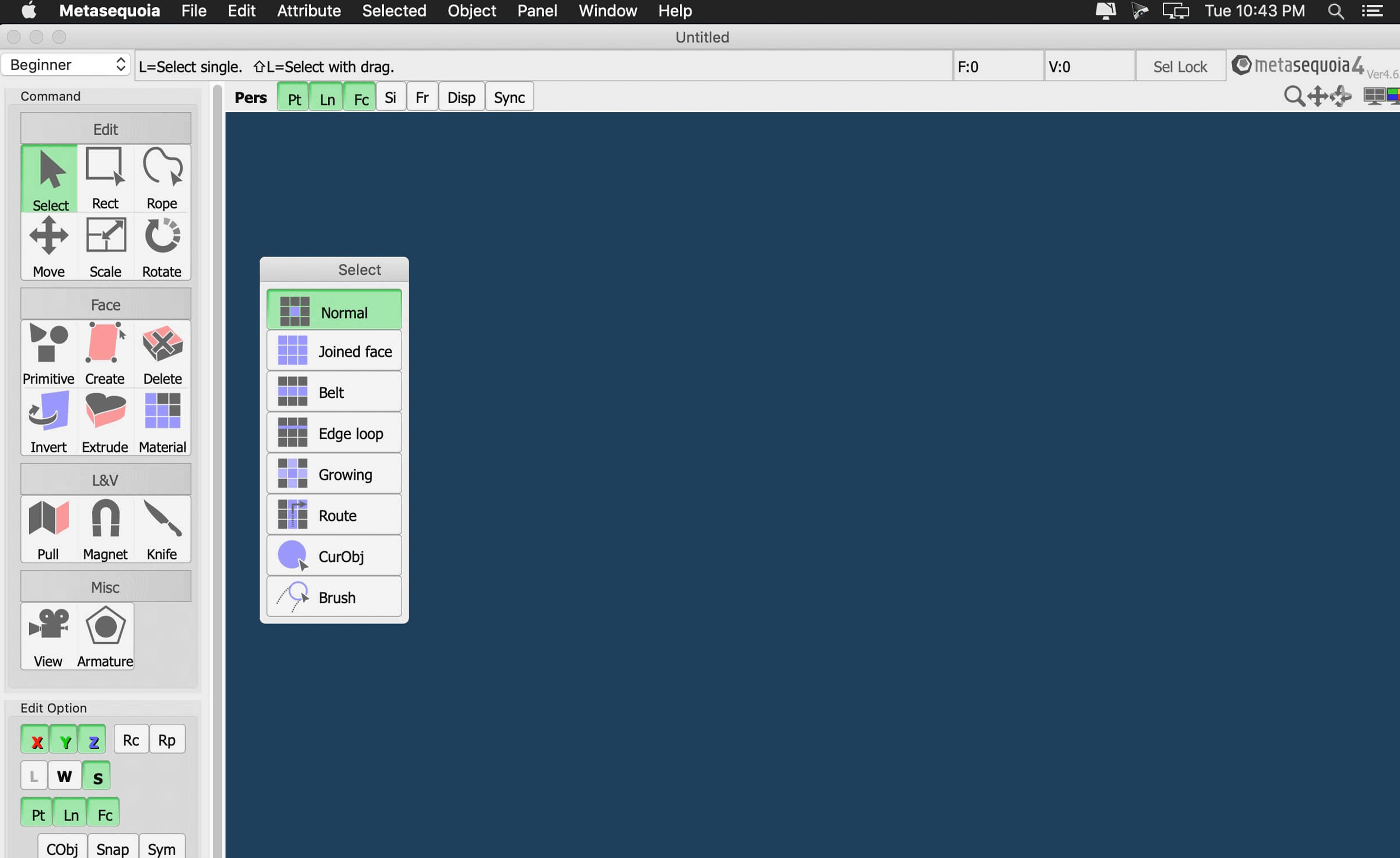Select the Pull tool
This screenshot has width=1400, height=858.
click(x=49, y=530)
